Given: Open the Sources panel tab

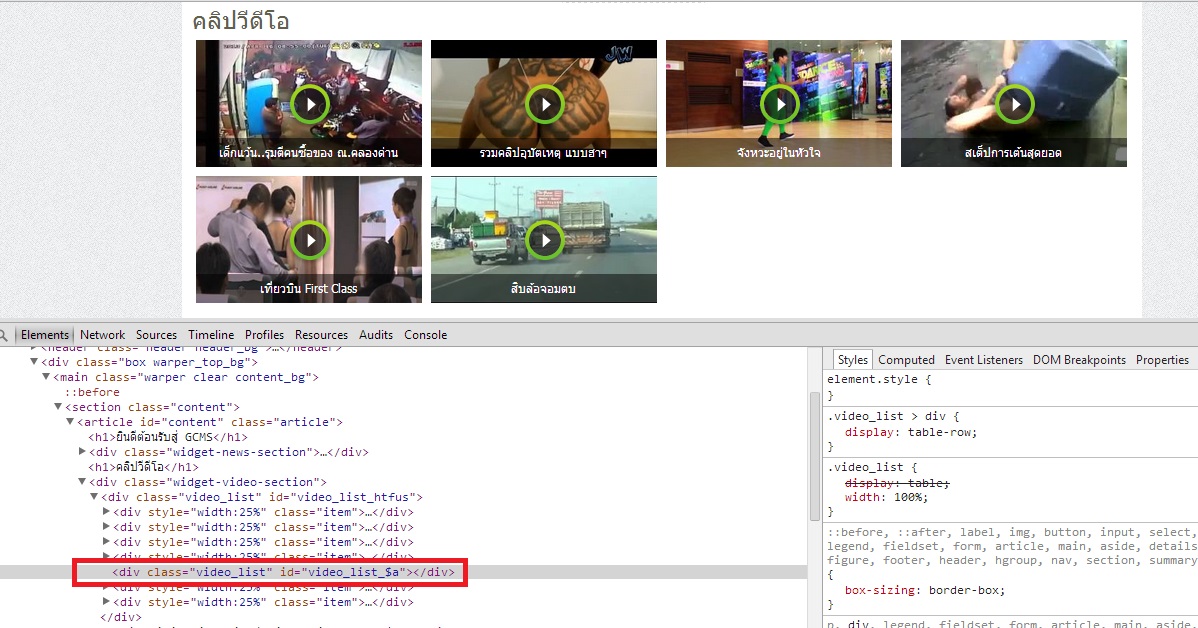Looking at the screenshot, I should (x=156, y=335).
